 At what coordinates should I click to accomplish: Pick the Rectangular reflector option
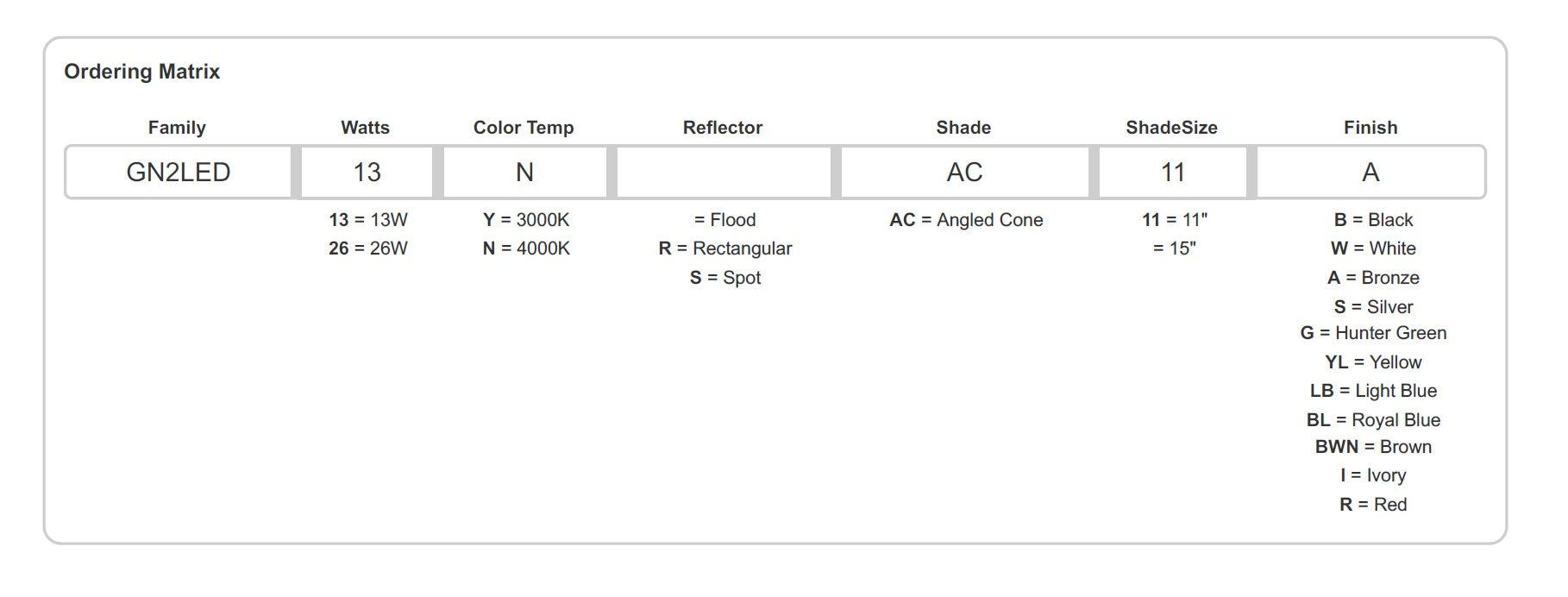tap(725, 248)
